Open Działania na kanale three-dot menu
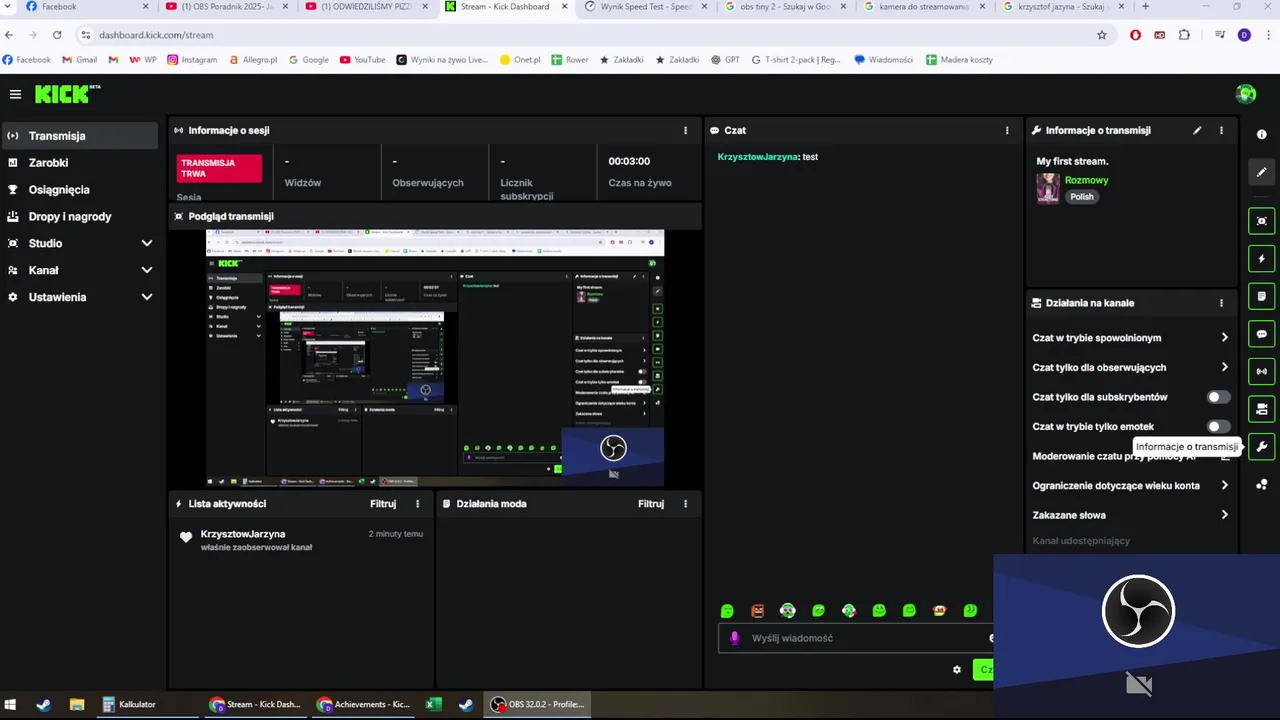The height and width of the screenshot is (720, 1280). 1221,303
